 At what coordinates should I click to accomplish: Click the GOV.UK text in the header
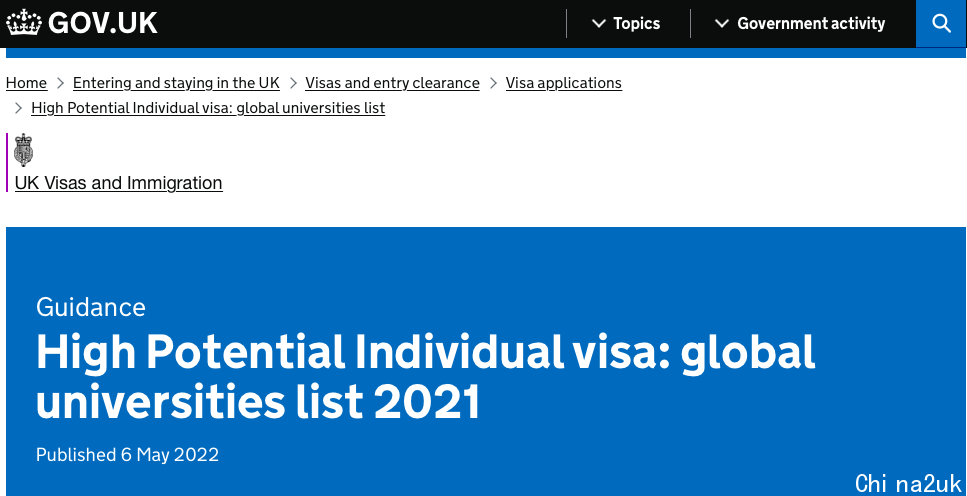[102, 23]
